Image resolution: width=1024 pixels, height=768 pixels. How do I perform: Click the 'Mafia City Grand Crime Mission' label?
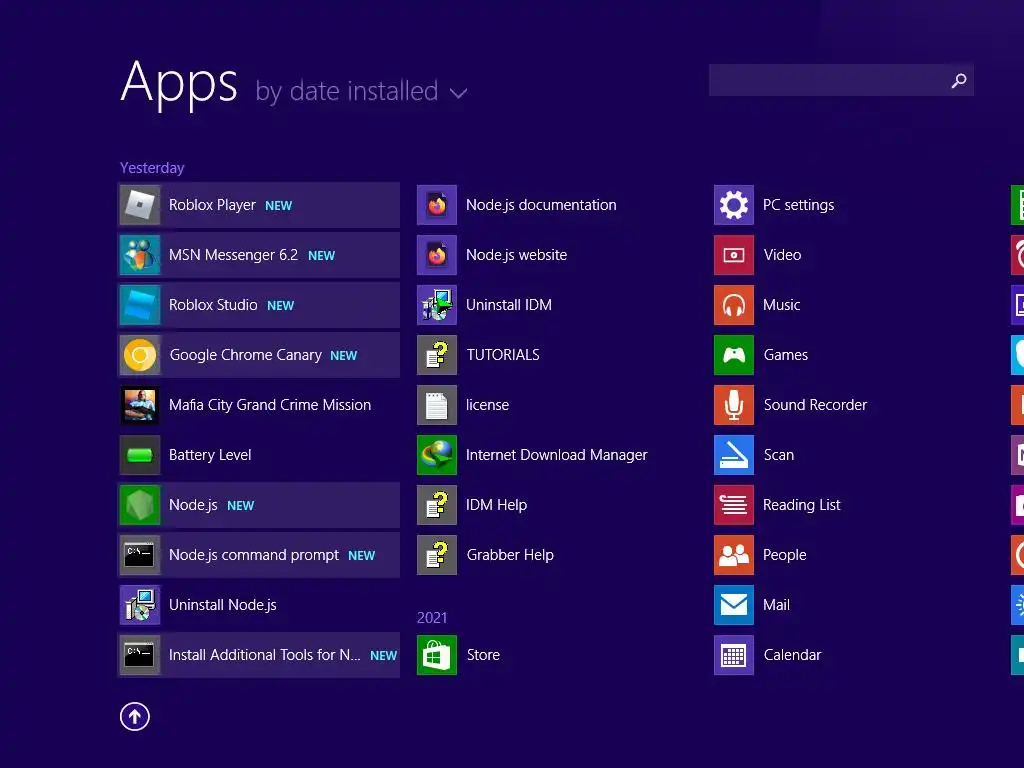click(270, 405)
